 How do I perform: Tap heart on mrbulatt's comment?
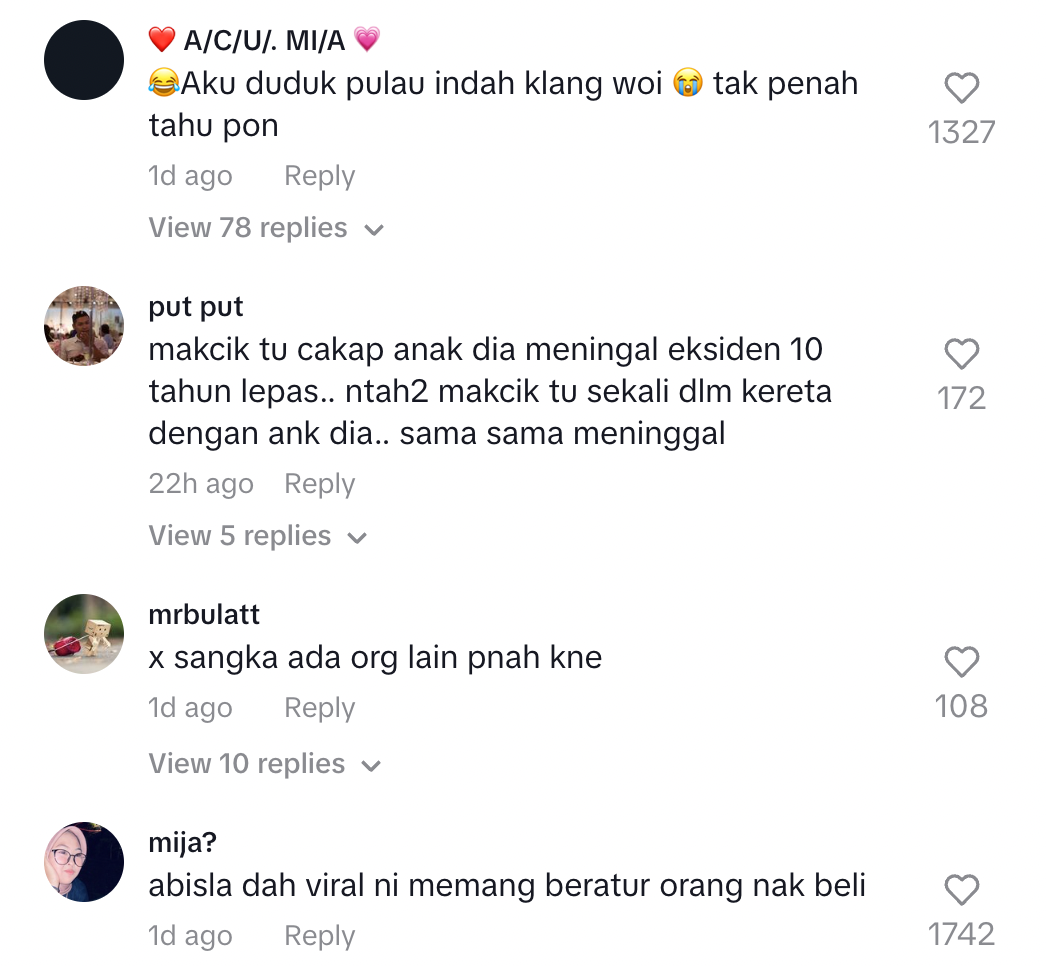(x=961, y=662)
